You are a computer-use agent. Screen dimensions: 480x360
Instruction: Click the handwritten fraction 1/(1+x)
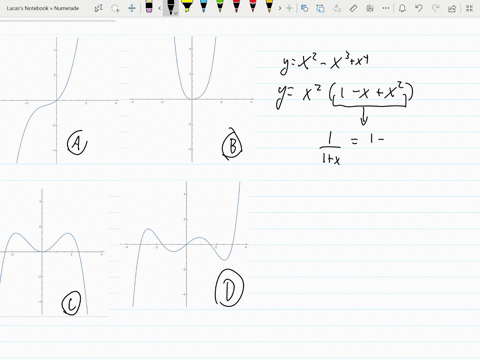(331, 149)
